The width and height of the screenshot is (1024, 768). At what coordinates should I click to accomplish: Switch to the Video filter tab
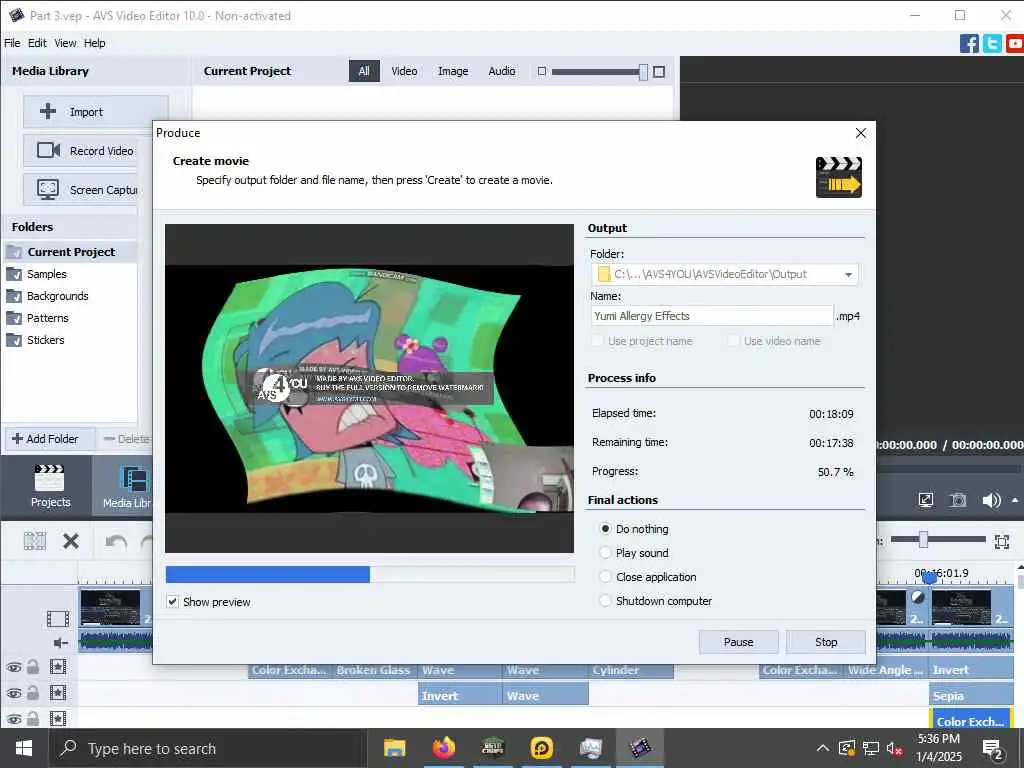(x=404, y=71)
